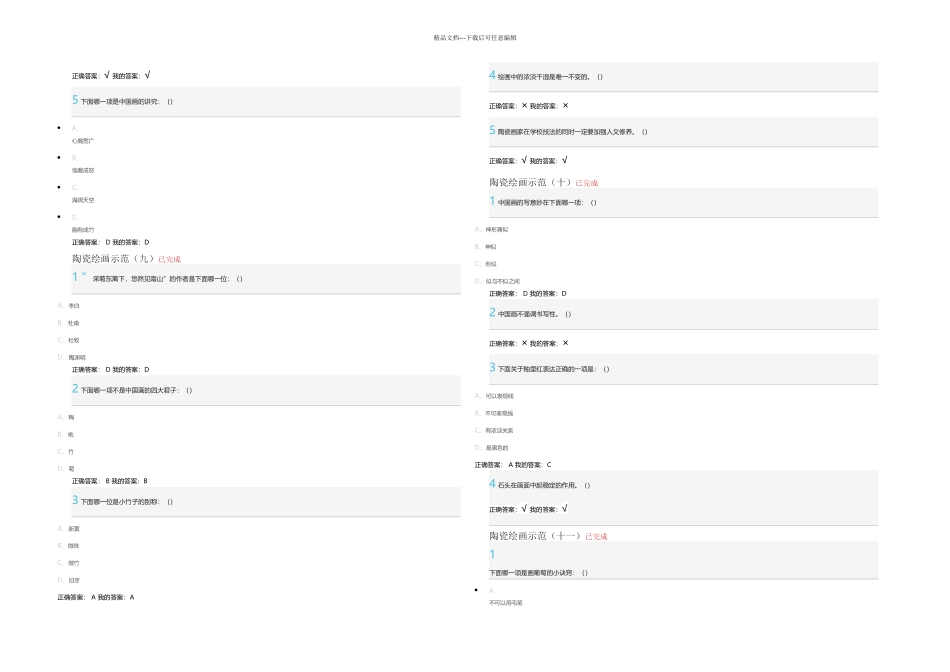Choose answer option 海阔天空
This screenshot has width=950, height=672.
(x=83, y=200)
